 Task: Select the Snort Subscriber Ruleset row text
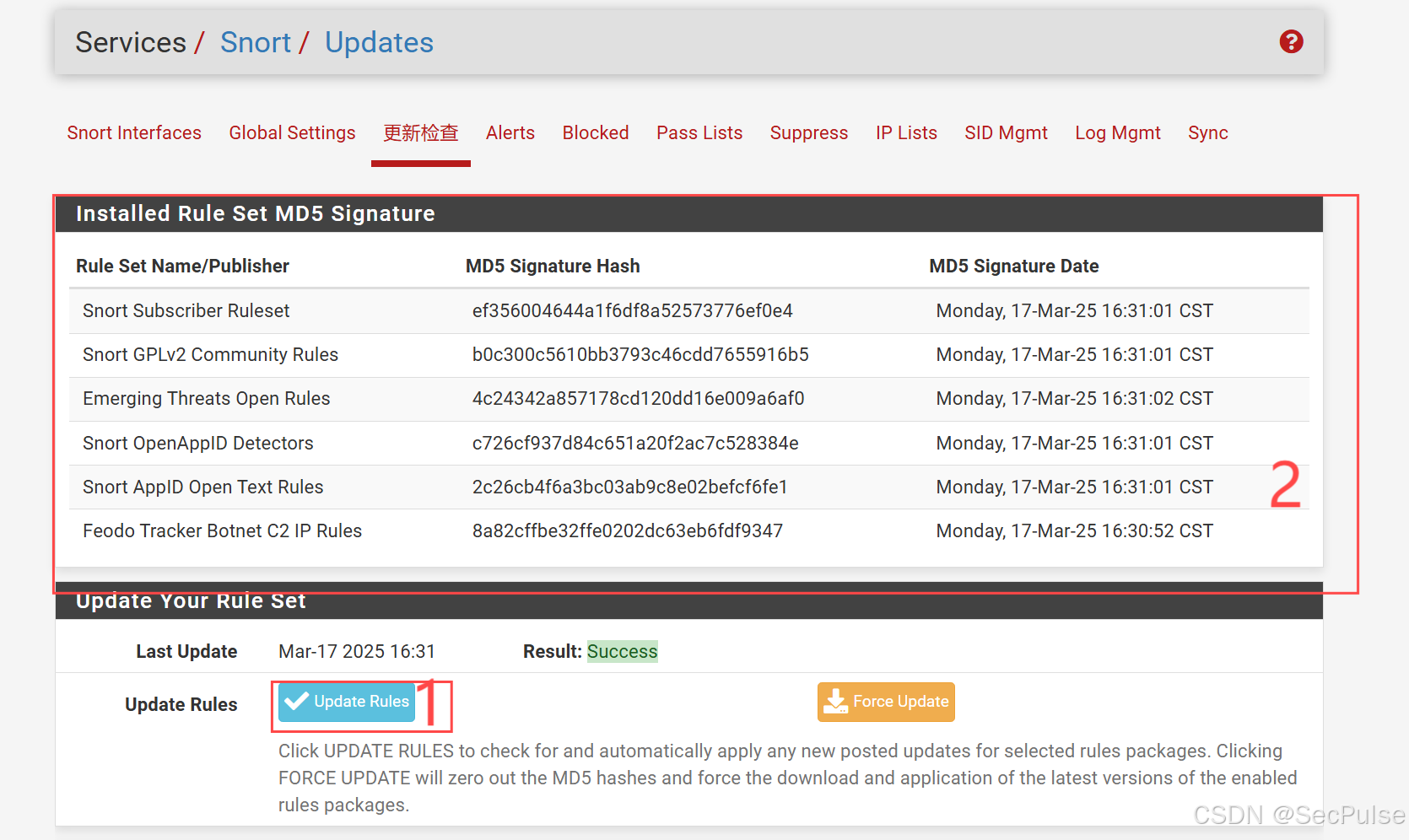(186, 311)
